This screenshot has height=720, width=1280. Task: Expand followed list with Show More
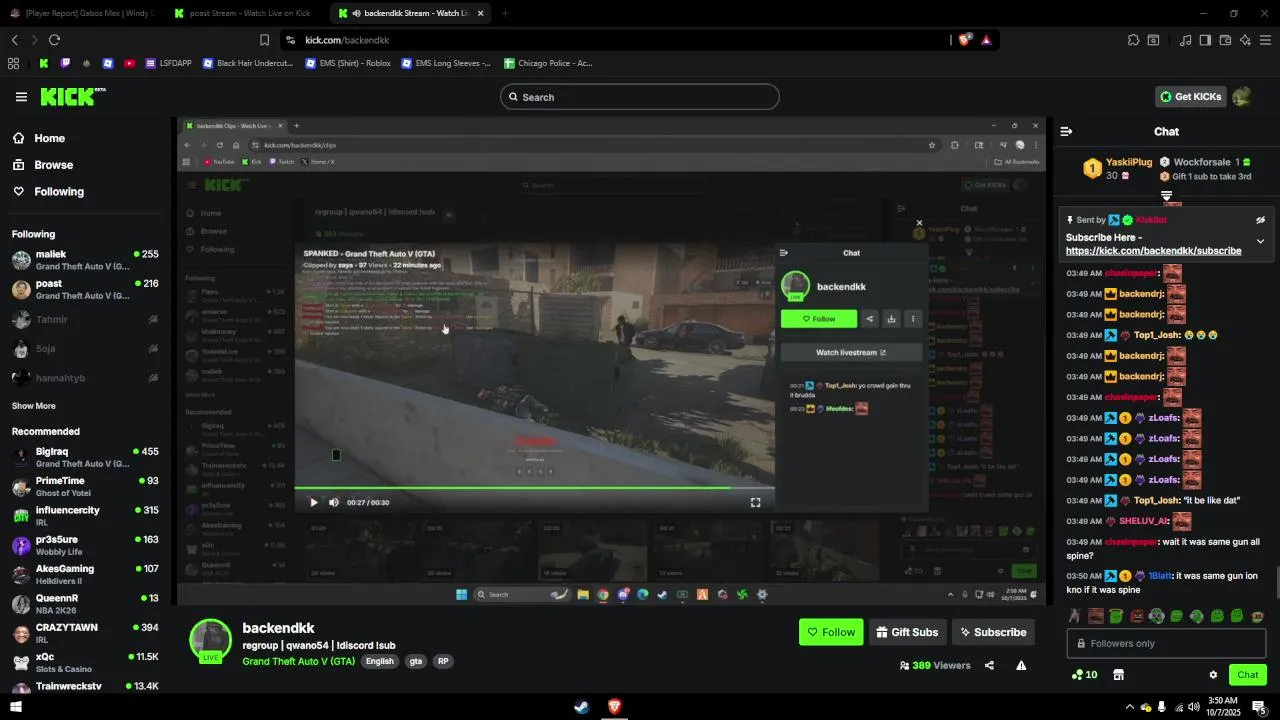click(x=34, y=406)
